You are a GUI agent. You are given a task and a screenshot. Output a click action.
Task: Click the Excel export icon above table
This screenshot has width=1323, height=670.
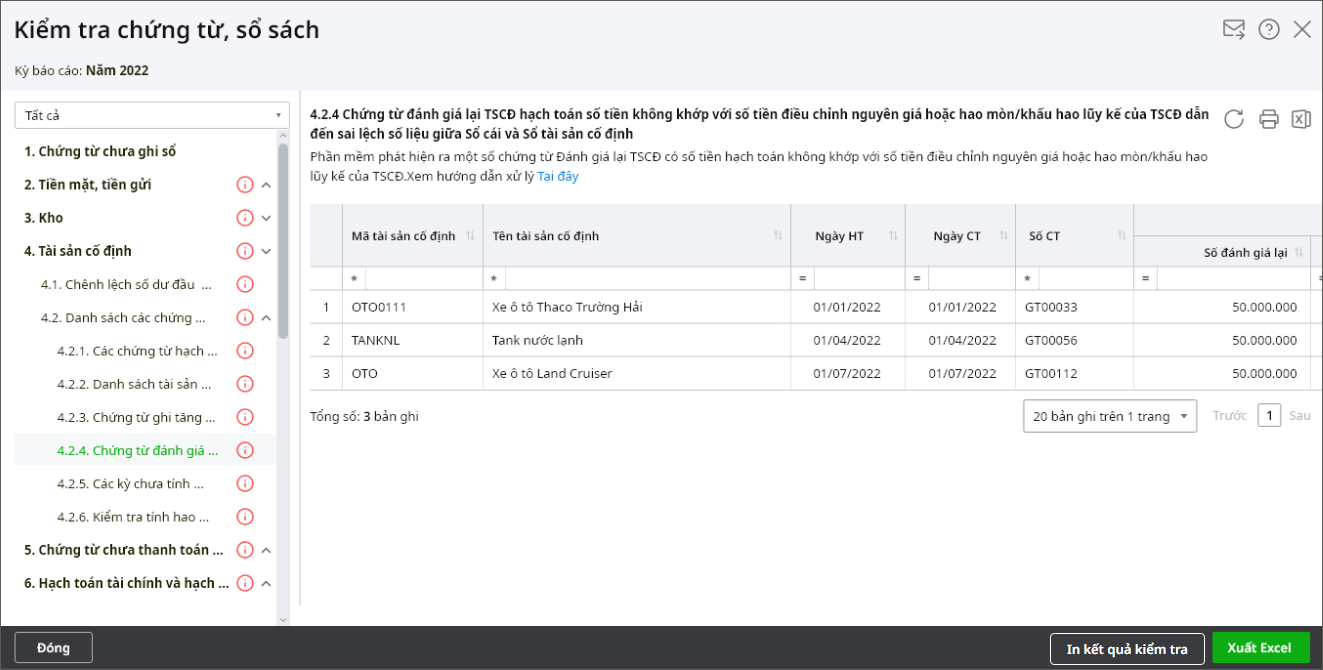[1301, 119]
